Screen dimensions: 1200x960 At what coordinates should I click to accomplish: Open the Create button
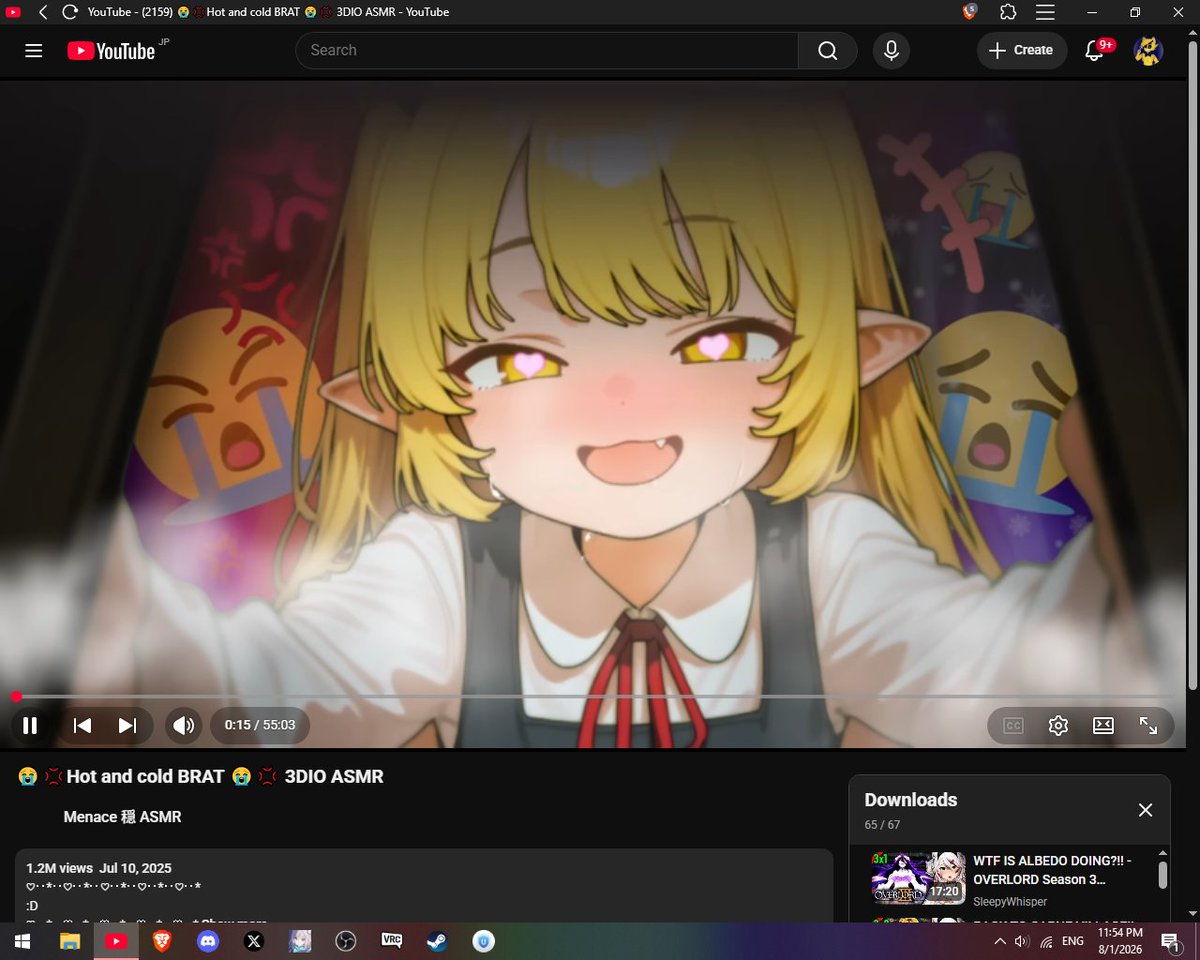pyautogui.click(x=1020, y=50)
